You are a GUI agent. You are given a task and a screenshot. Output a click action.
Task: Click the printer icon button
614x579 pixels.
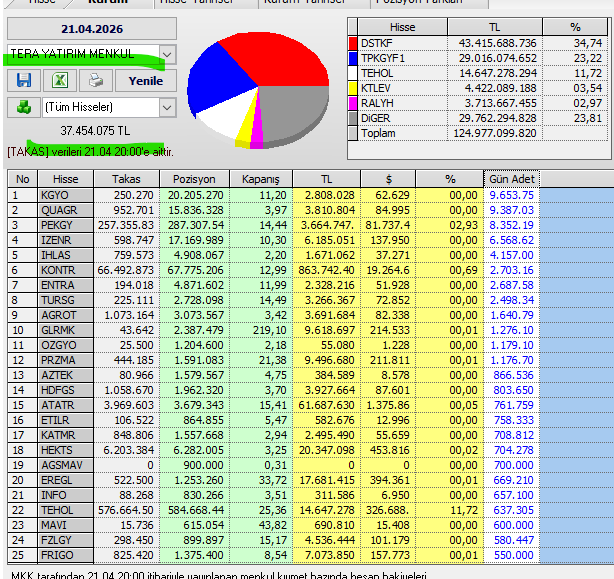(96, 81)
